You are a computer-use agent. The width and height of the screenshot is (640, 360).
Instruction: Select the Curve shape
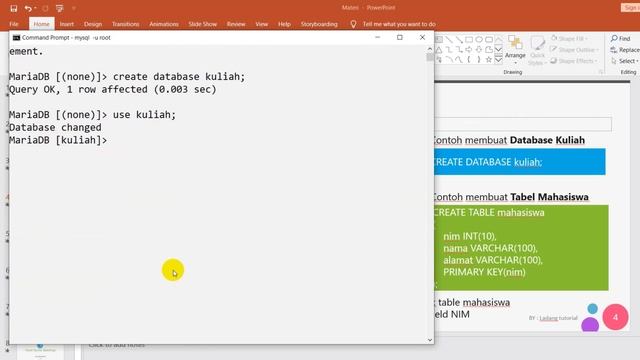[x=459, y=60]
